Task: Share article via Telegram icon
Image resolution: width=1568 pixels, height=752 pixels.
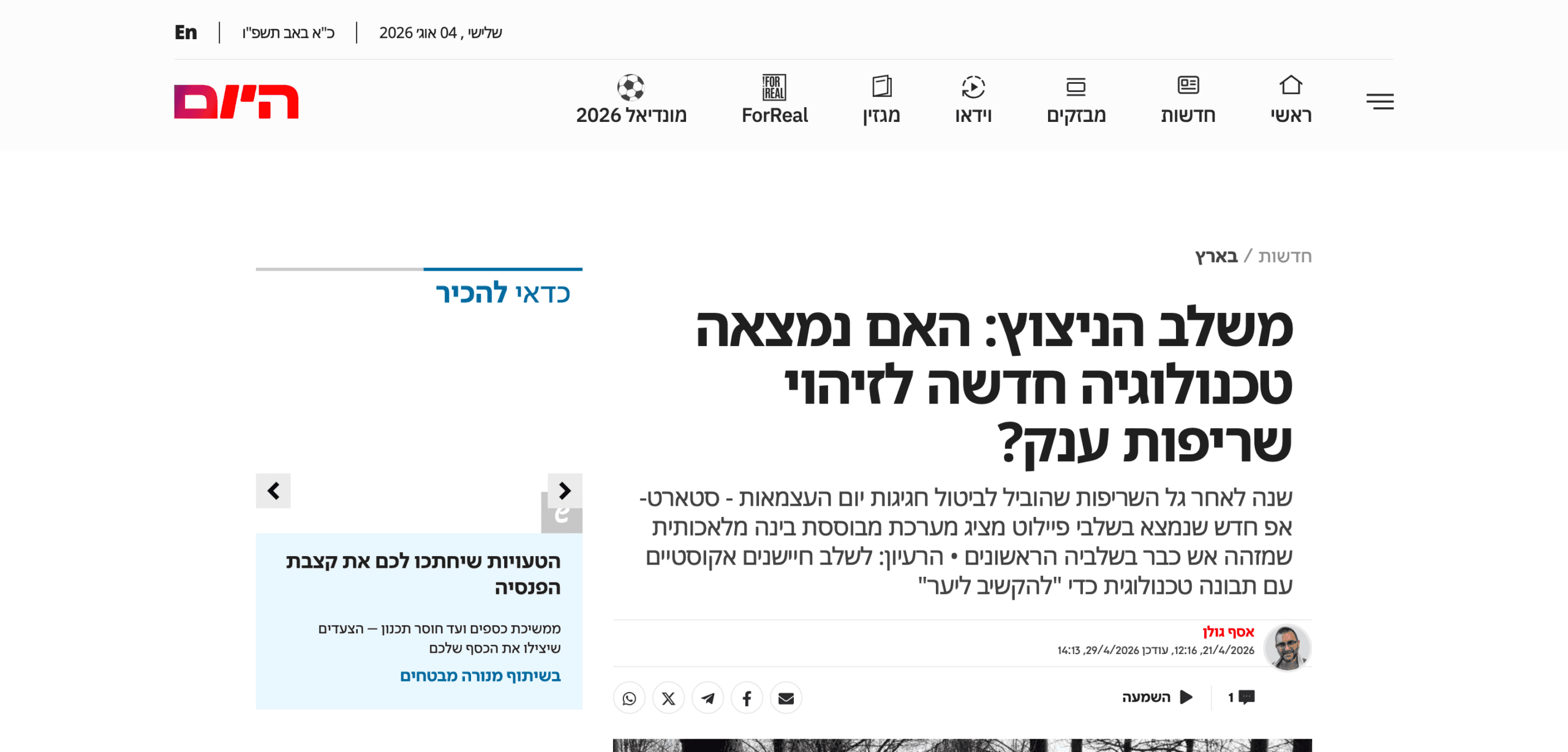Action: point(707,698)
